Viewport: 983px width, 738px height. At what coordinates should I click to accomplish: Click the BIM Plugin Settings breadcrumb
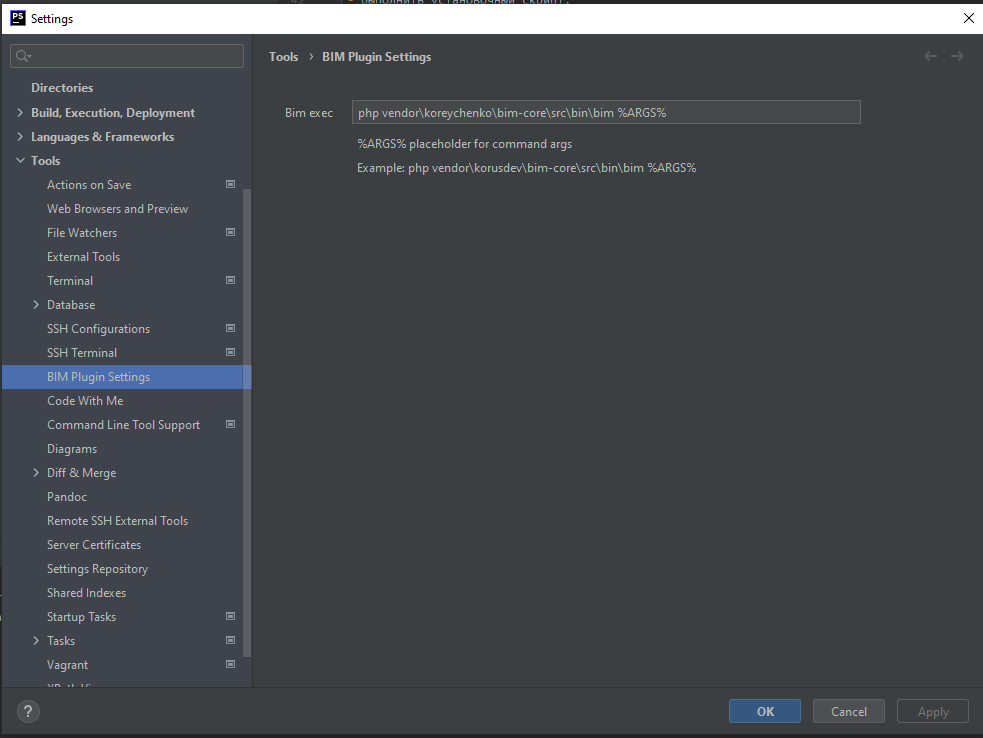click(376, 56)
